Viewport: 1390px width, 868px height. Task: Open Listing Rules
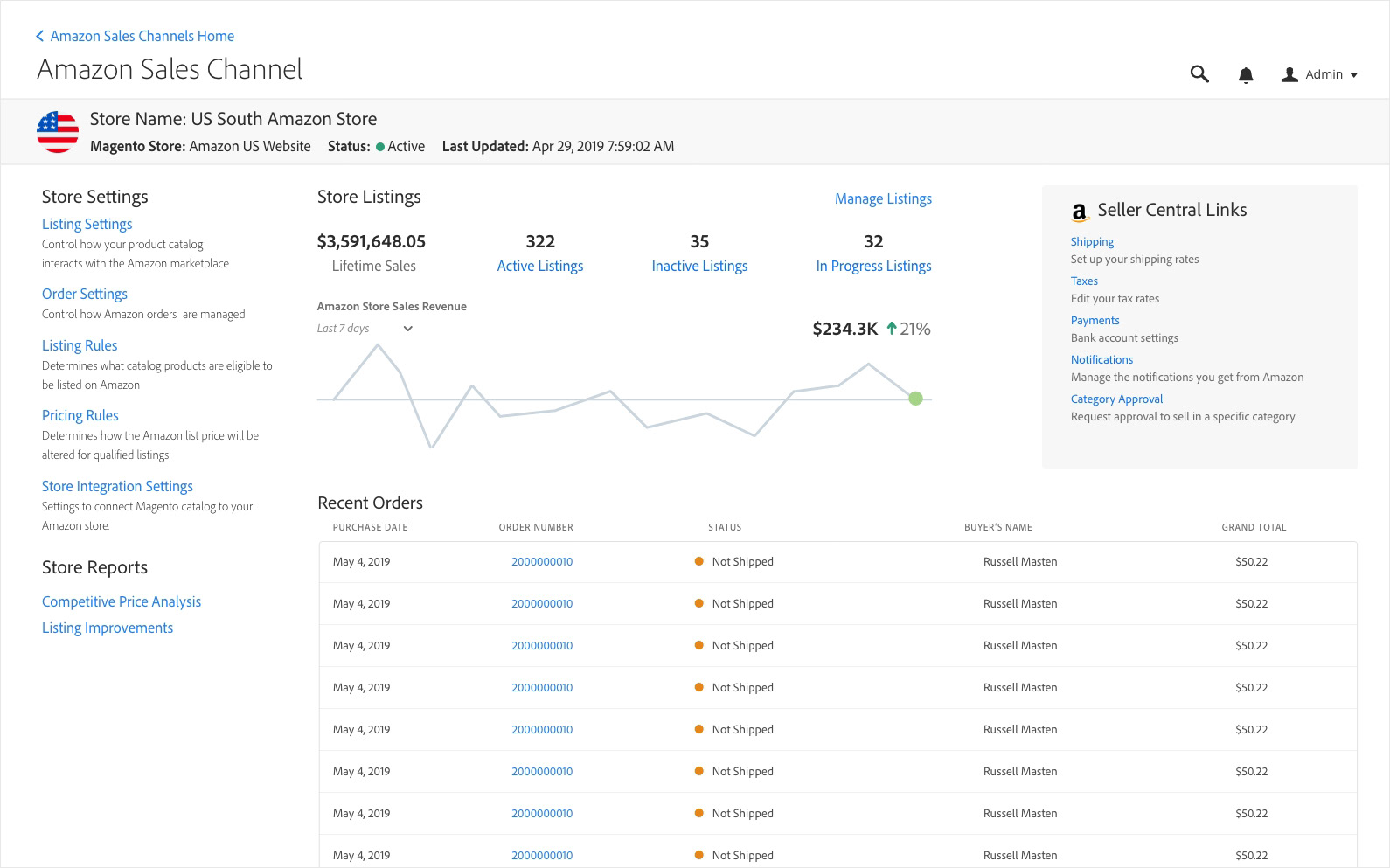coord(80,345)
